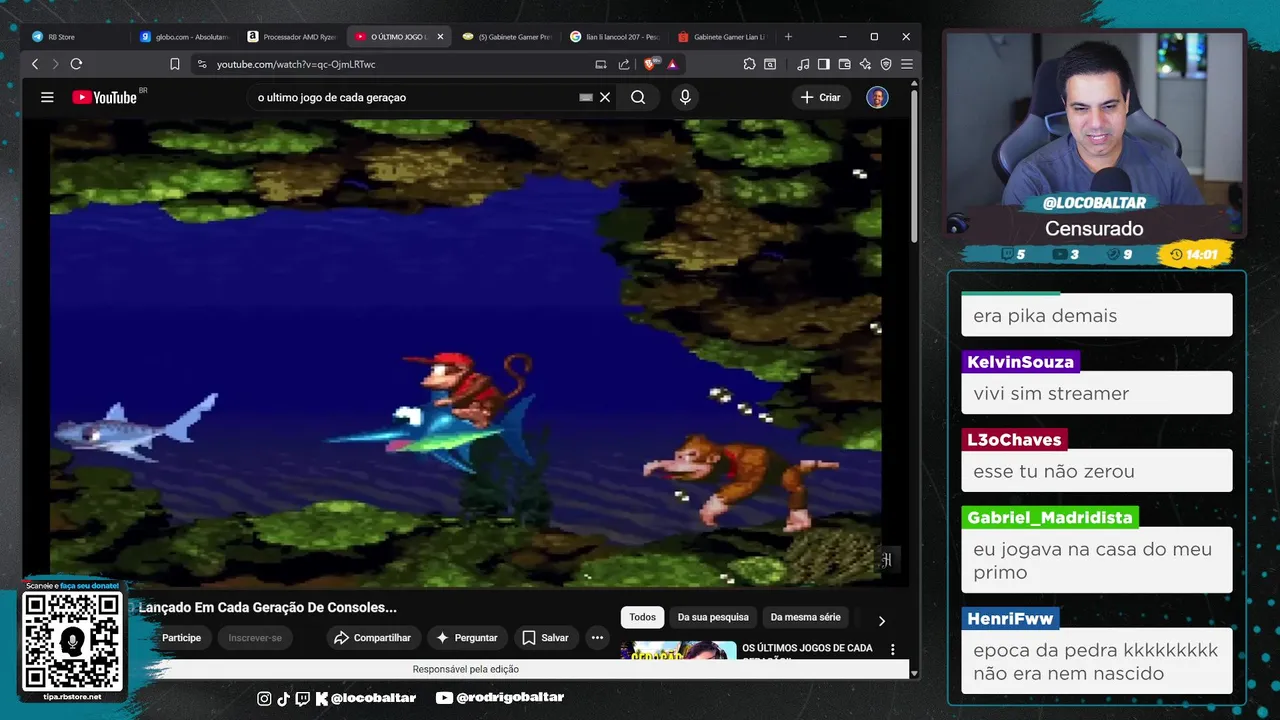Click the Responsável pela edição tooltip bar
1280x720 pixels.
466,669
